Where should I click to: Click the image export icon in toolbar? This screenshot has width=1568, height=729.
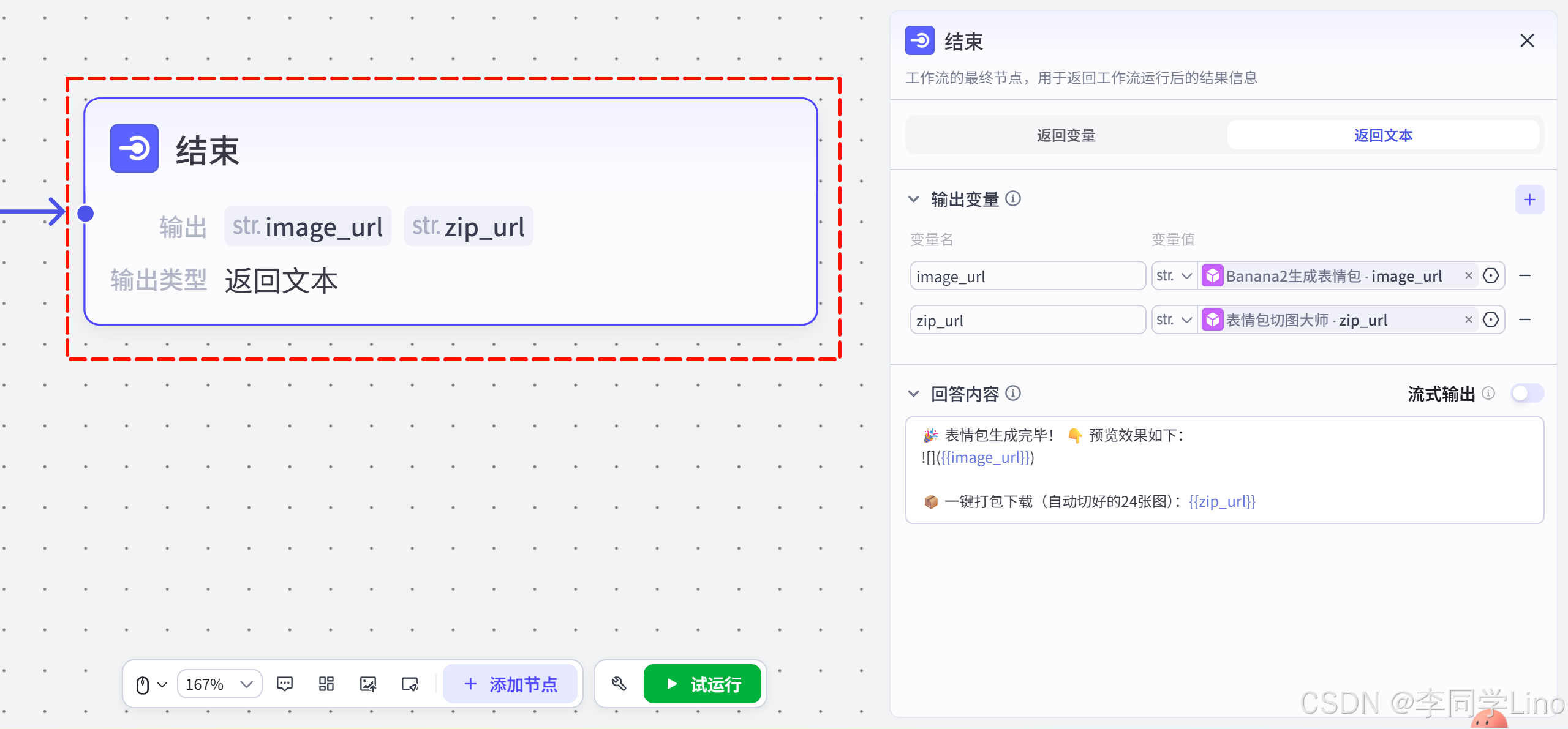368,684
